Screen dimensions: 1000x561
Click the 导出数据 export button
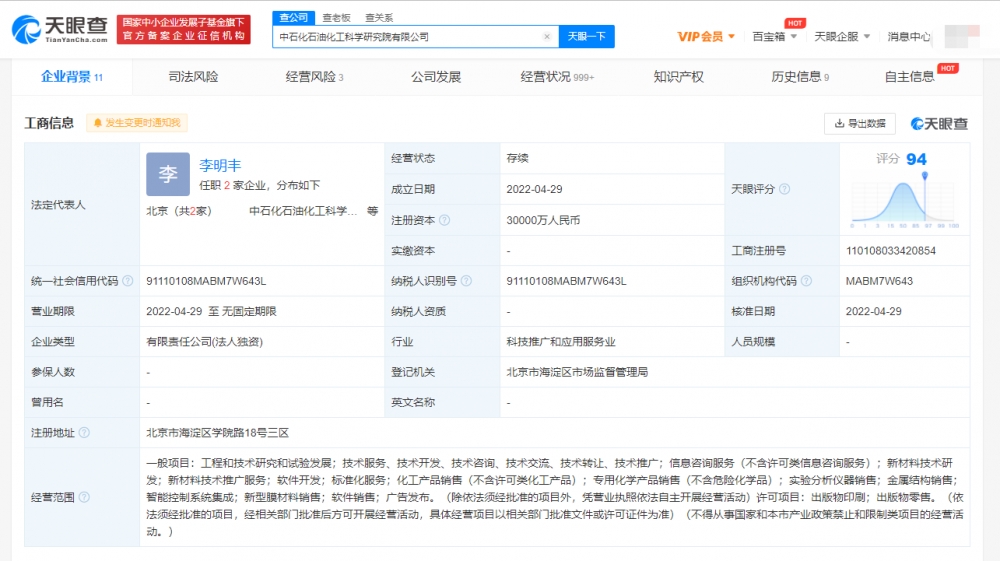coord(859,123)
